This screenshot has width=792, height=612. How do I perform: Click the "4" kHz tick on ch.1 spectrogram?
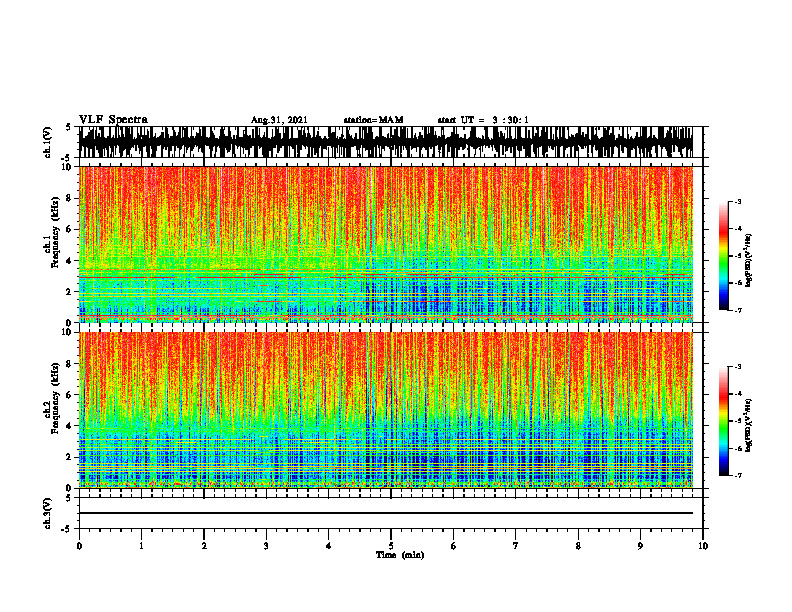coord(69,261)
